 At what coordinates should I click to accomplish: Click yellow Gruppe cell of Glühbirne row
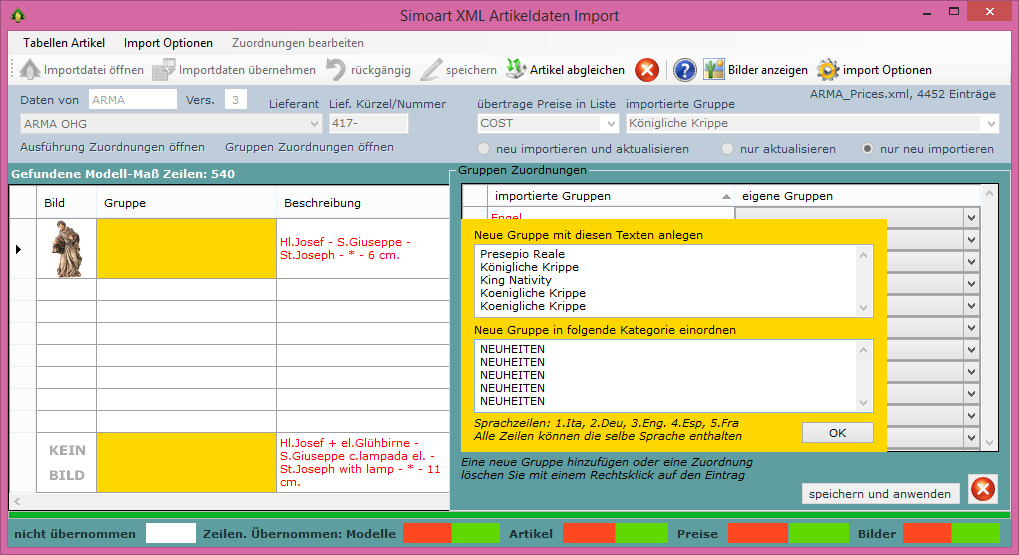click(187, 463)
